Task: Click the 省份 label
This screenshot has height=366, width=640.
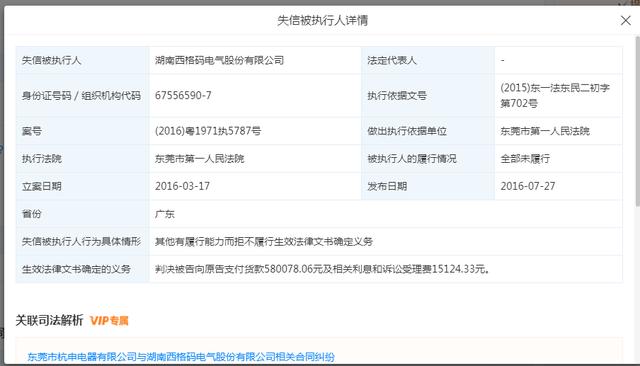Action: [x=31, y=214]
